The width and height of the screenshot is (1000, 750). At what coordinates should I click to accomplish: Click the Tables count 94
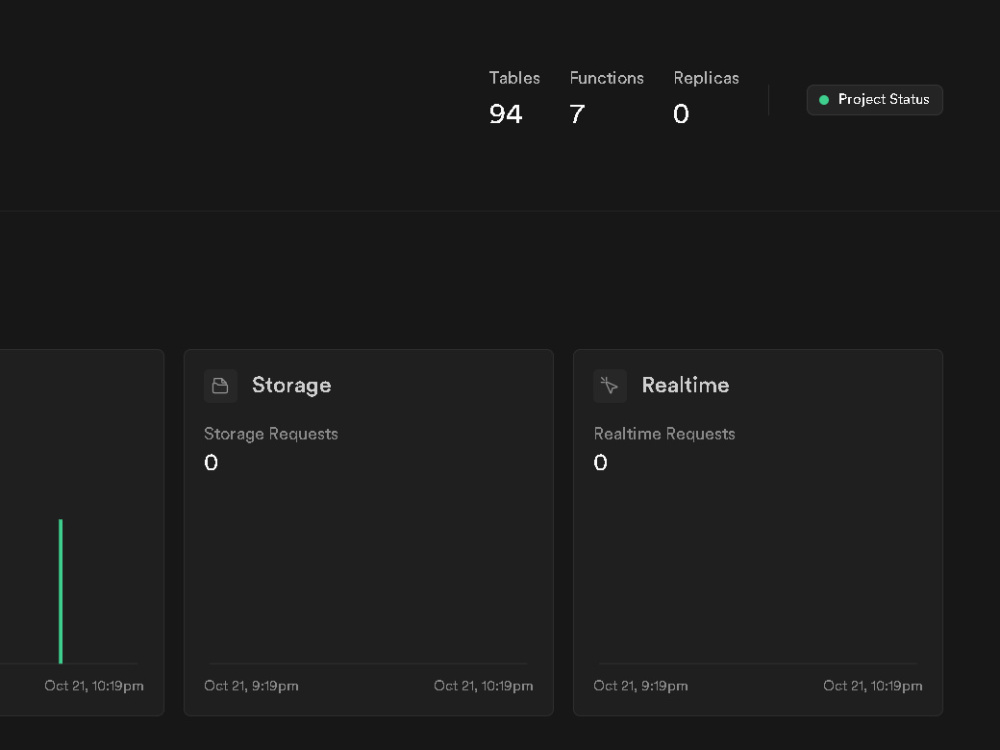pyautogui.click(x=506, y=114)
